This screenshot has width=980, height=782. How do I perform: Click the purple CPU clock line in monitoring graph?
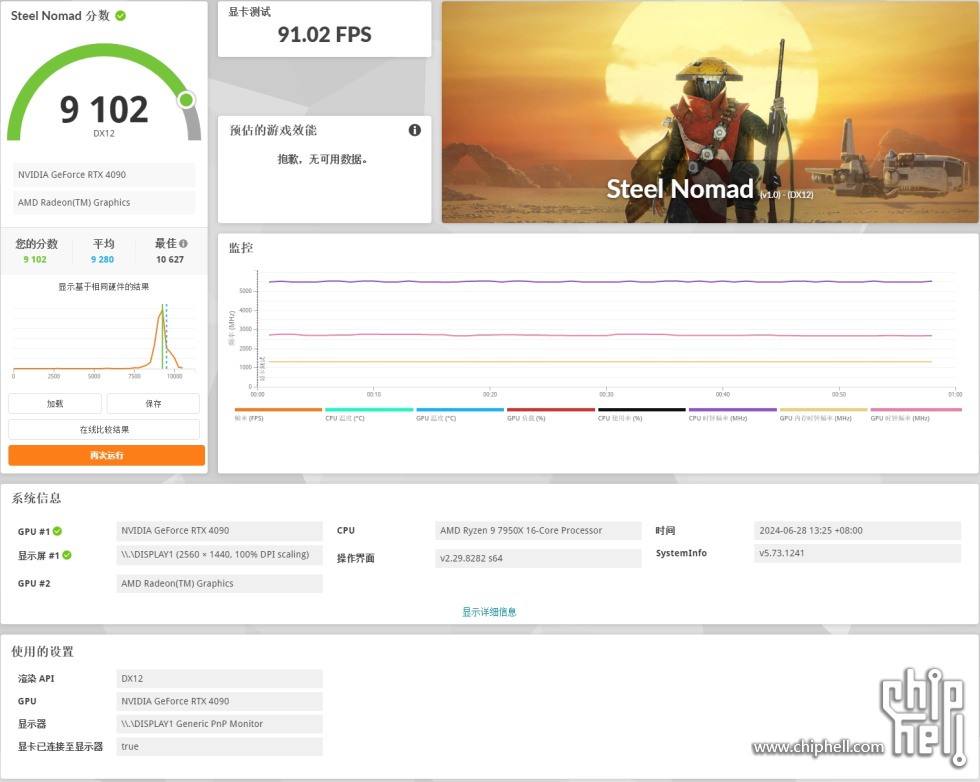600,281
